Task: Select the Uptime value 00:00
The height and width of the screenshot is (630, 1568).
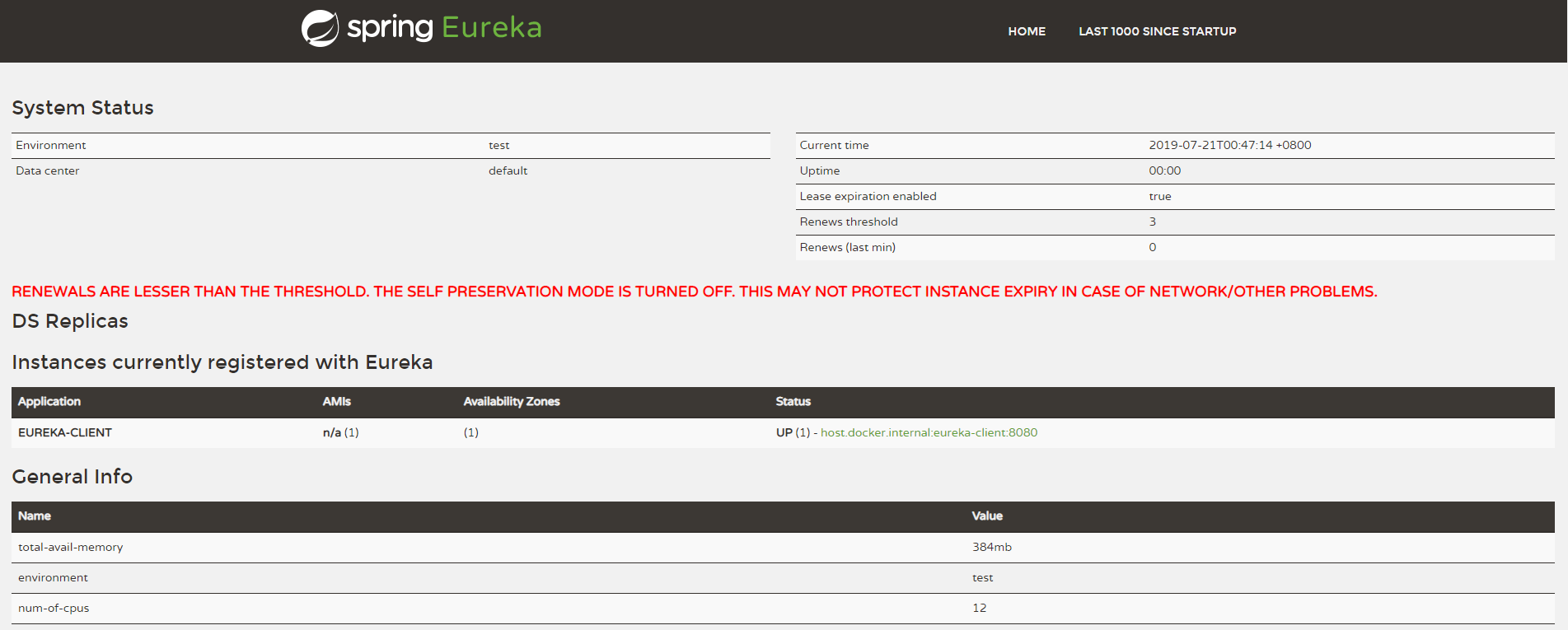Action: (x=1165, y=170)
